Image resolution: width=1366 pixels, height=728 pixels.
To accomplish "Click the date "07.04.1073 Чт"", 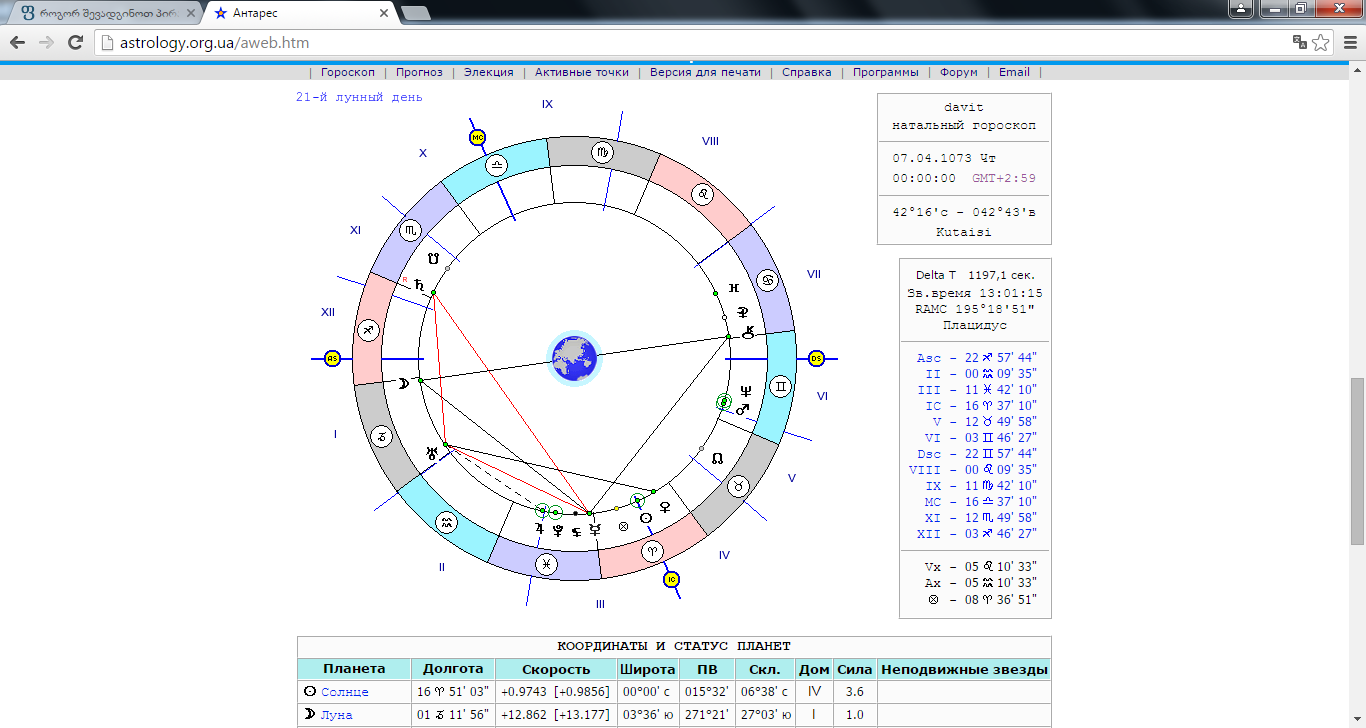I will coord(944,158).
